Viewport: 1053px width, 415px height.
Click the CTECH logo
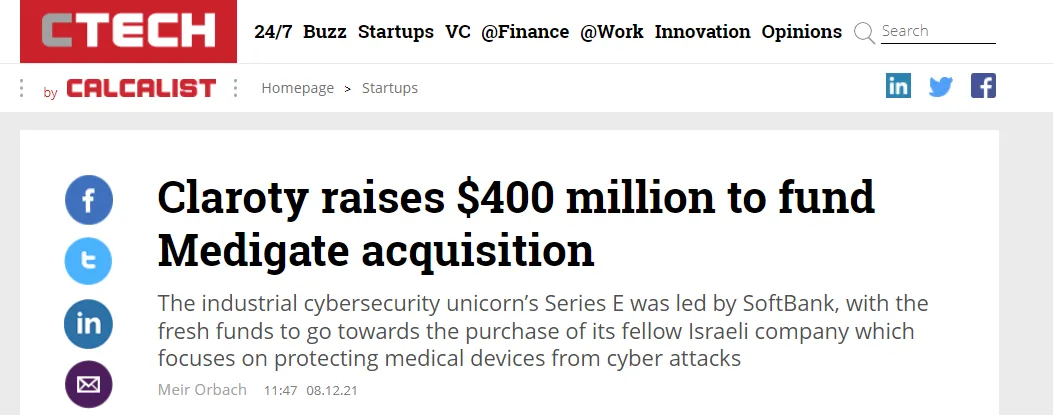(128, 32)
